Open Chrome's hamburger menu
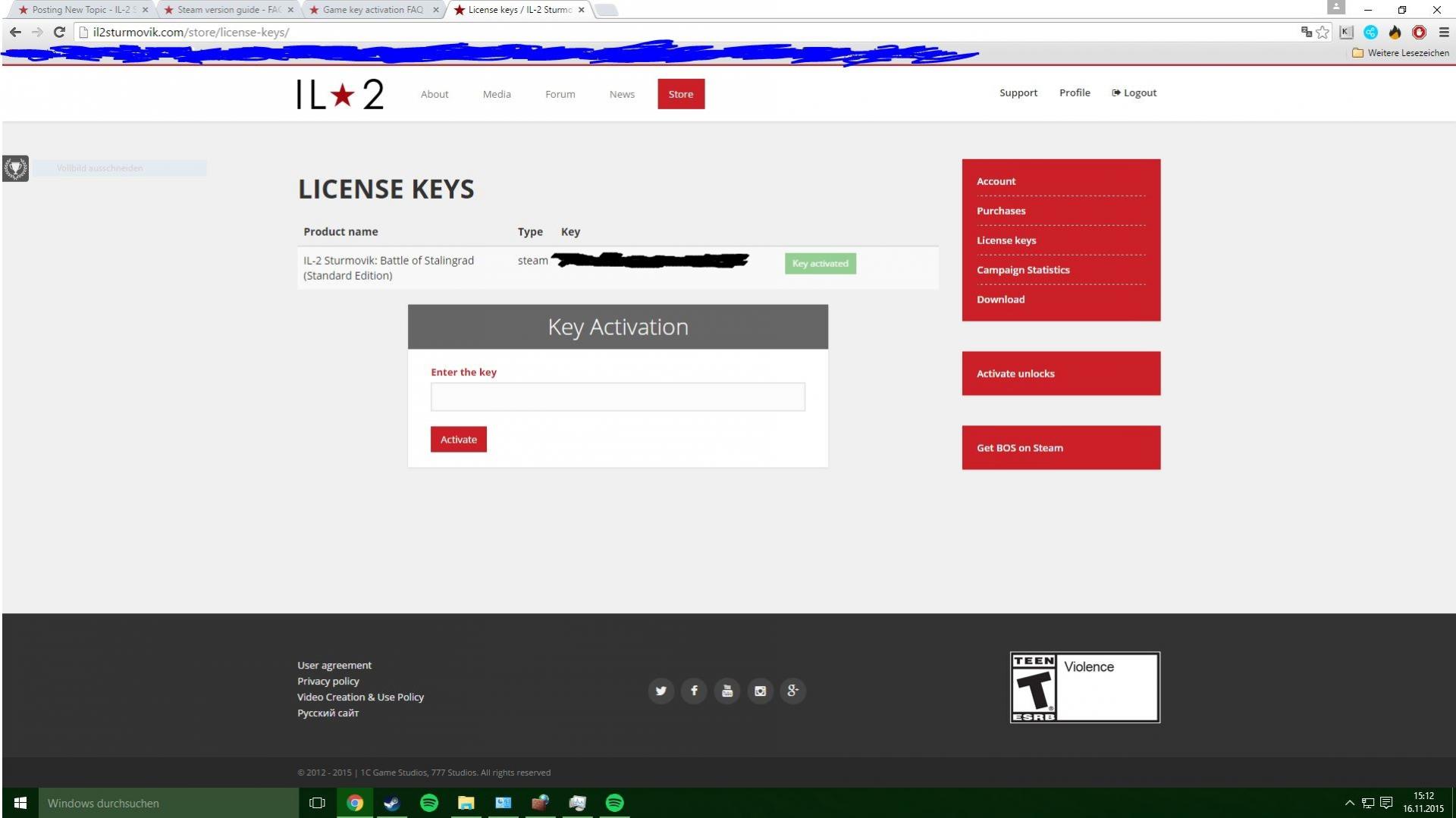Image resolution: width=1456 pixels, height=818 pixels. [1444, 32]
